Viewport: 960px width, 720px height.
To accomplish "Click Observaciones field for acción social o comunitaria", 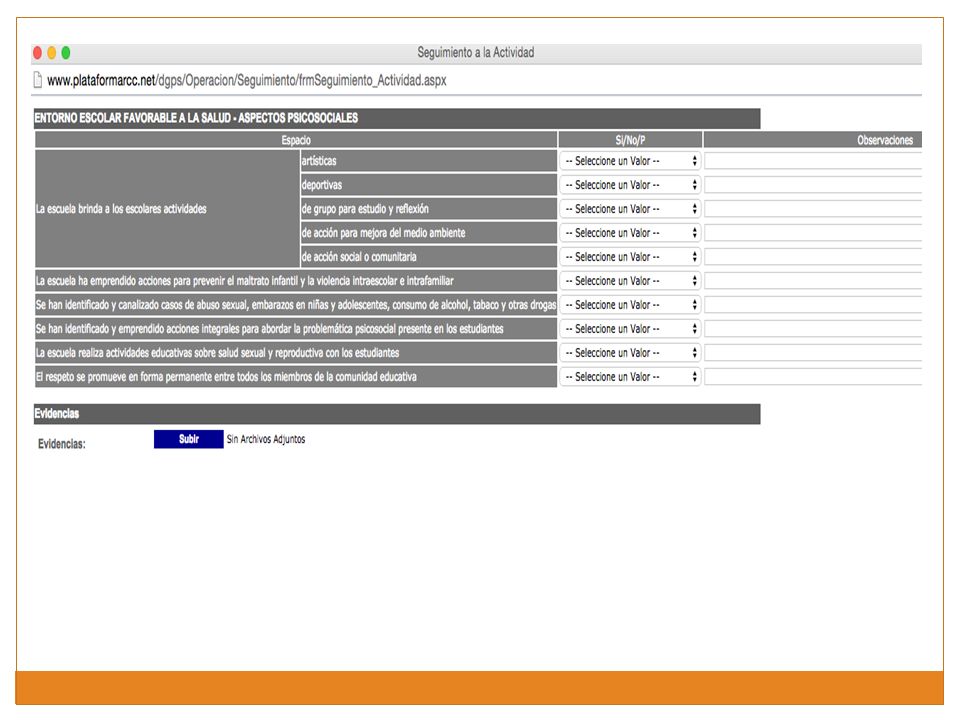I will (x=813, y=257).
